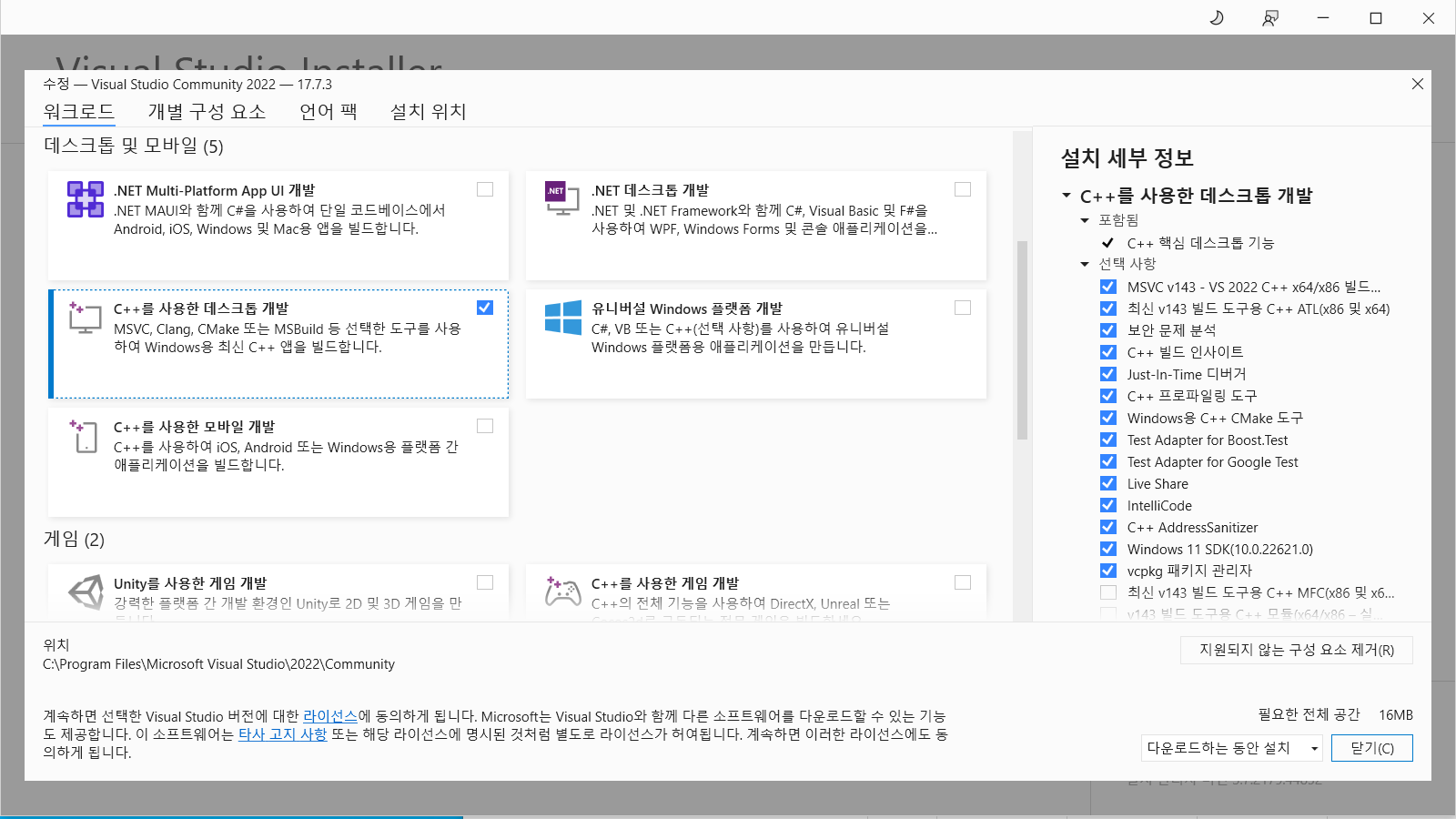Uncheck the C++ ATL v143 option

[1107, 308]
